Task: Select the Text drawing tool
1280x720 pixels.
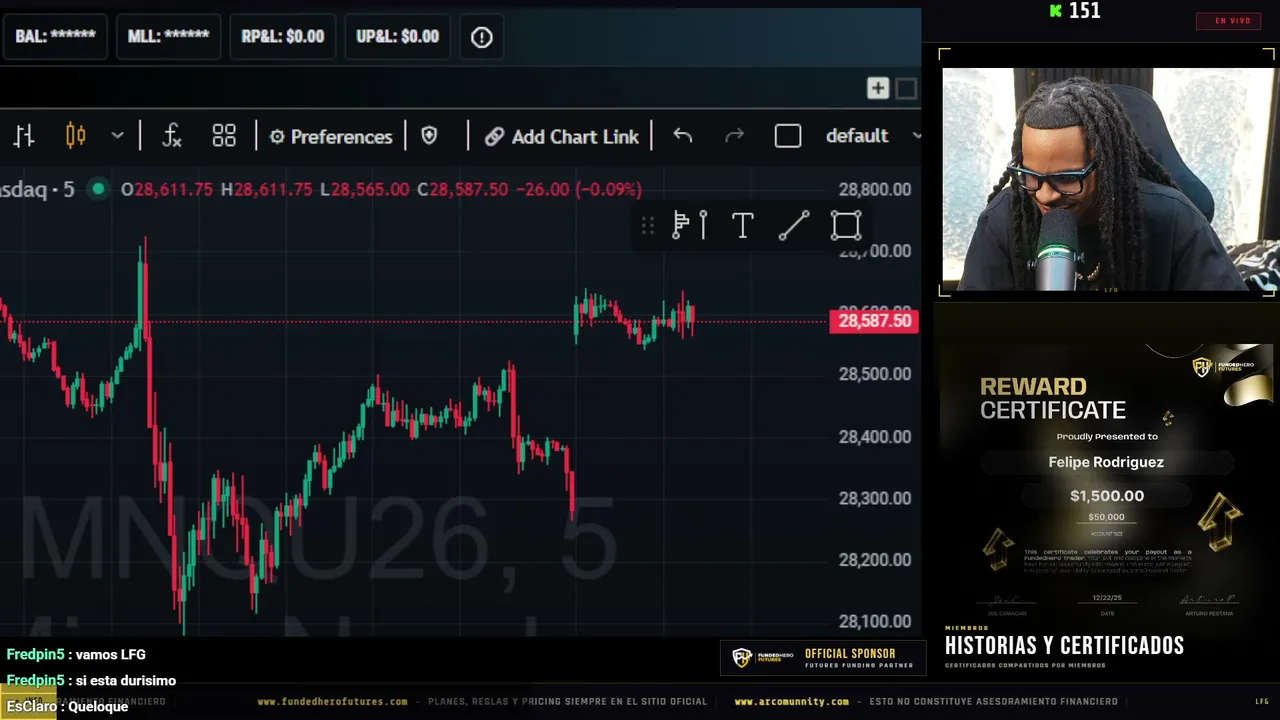Action: point(742,226)
